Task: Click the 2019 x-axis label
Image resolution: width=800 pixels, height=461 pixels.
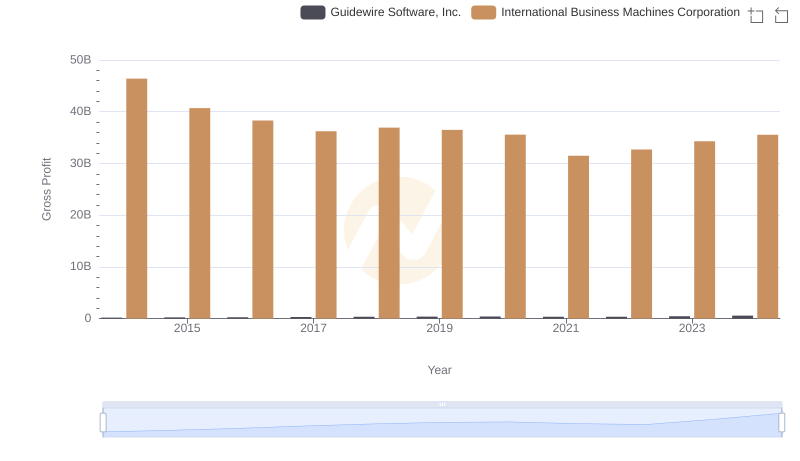Action: coord(439,328)
